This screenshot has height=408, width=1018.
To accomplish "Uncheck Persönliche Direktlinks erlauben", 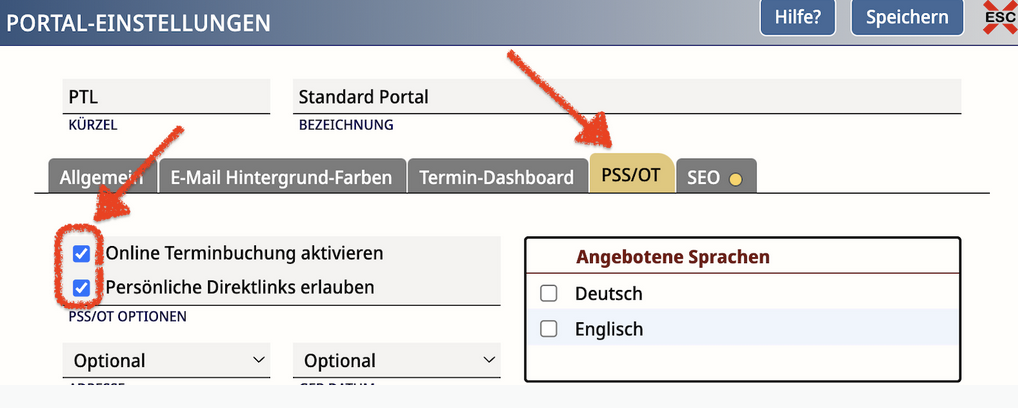I will pyautogui.click(x=82, y=288).
